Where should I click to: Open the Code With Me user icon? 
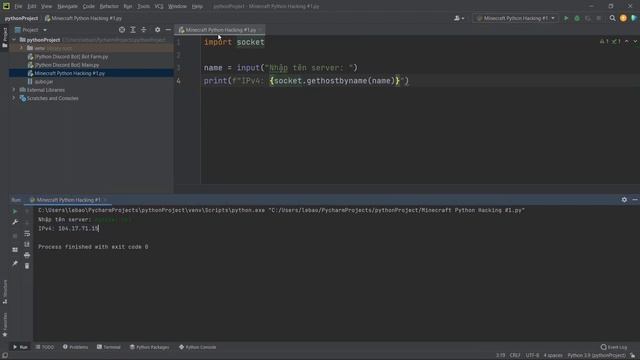coord(459,18)
